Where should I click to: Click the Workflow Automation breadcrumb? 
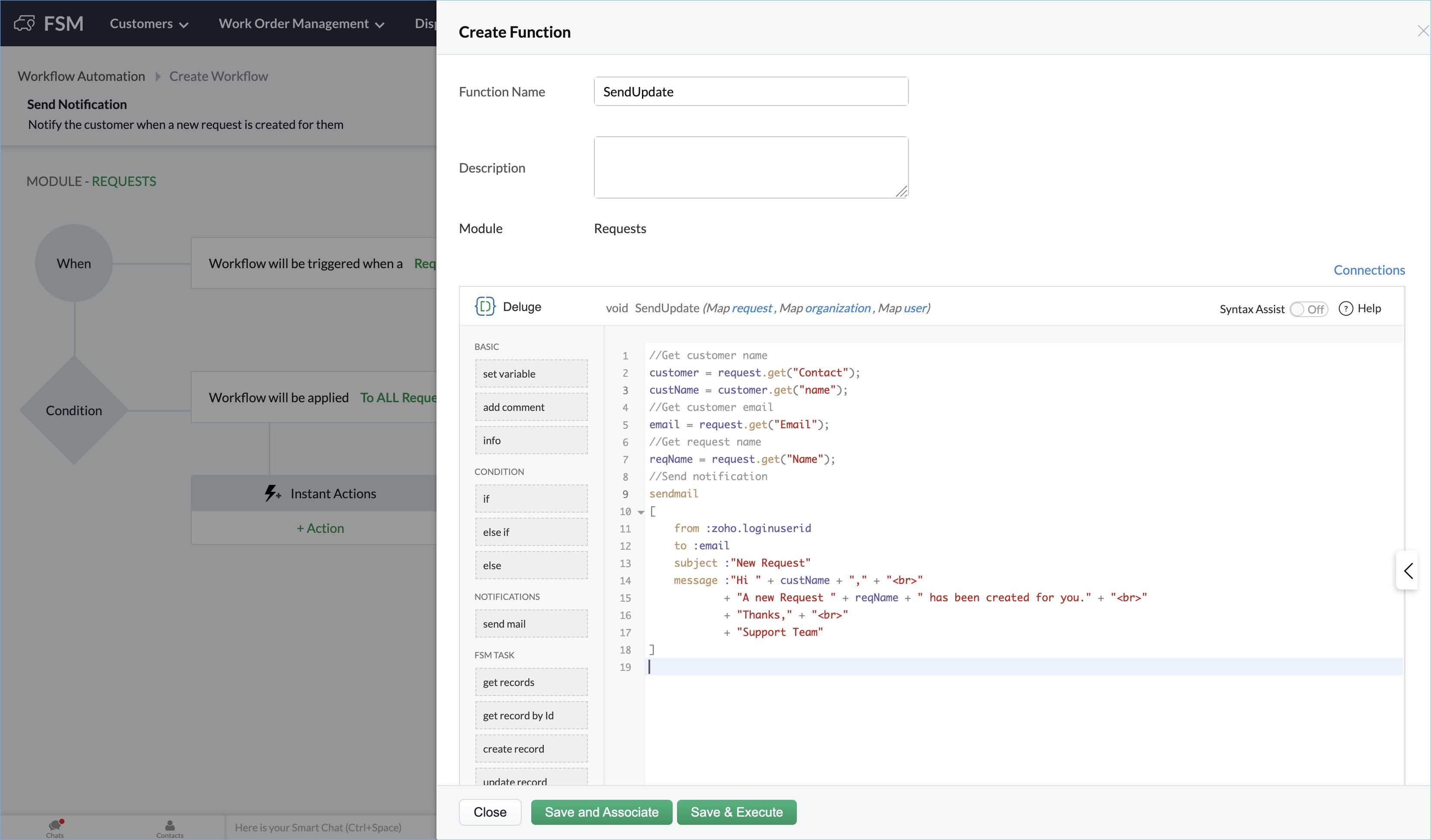pyautogui.click(x=81, y=76)
